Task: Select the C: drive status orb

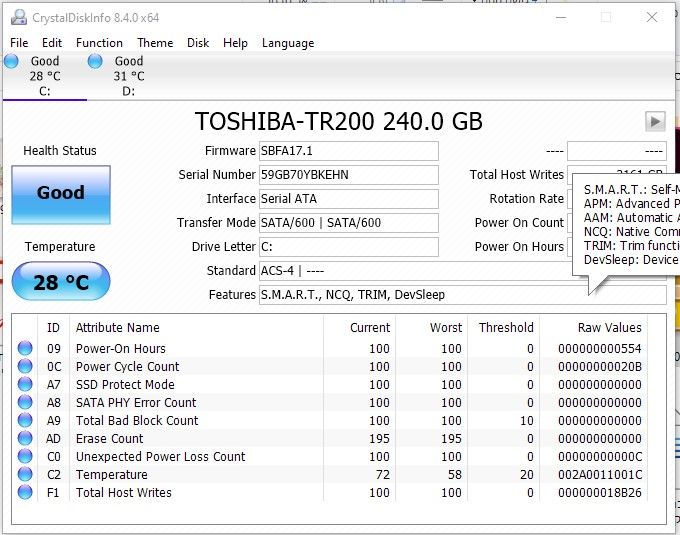Action: click(x=12, y=62)
